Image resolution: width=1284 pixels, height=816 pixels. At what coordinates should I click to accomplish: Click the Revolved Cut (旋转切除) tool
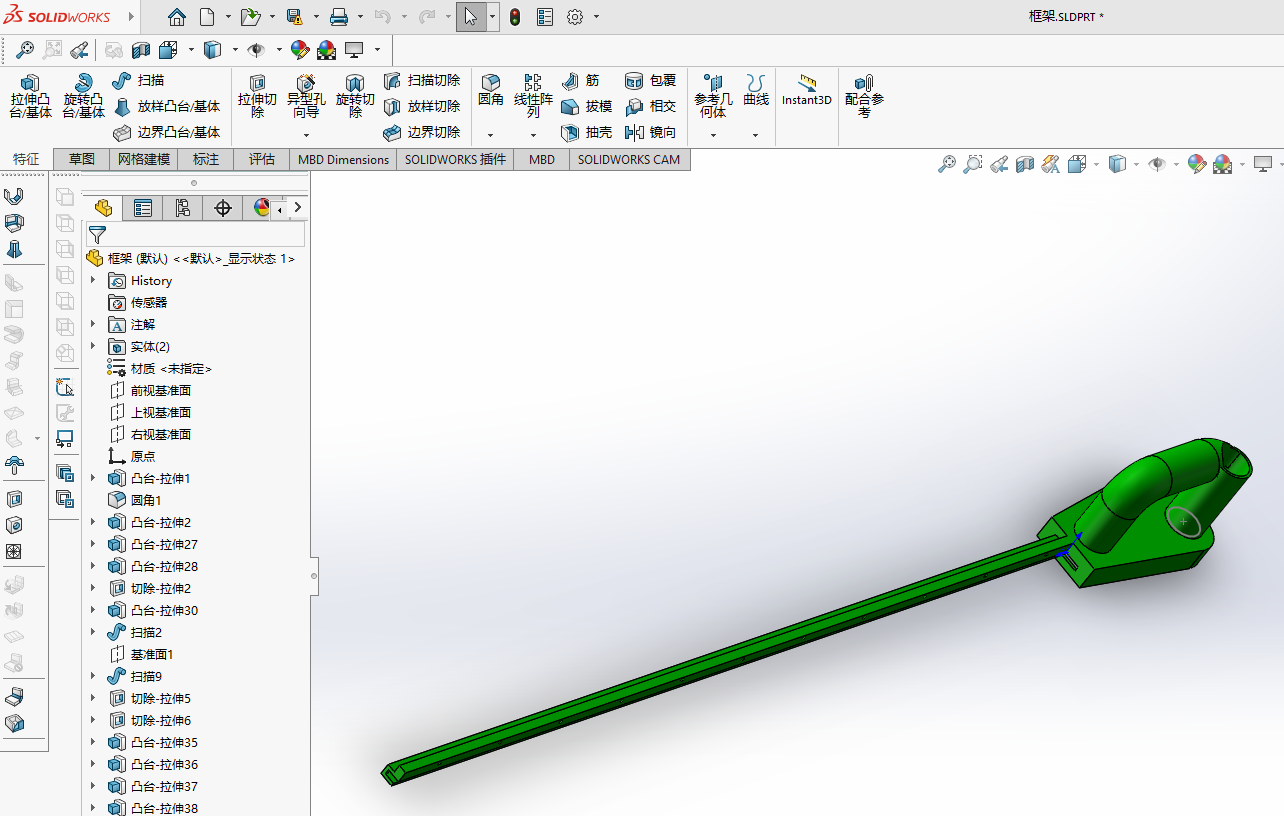point(355,97)
